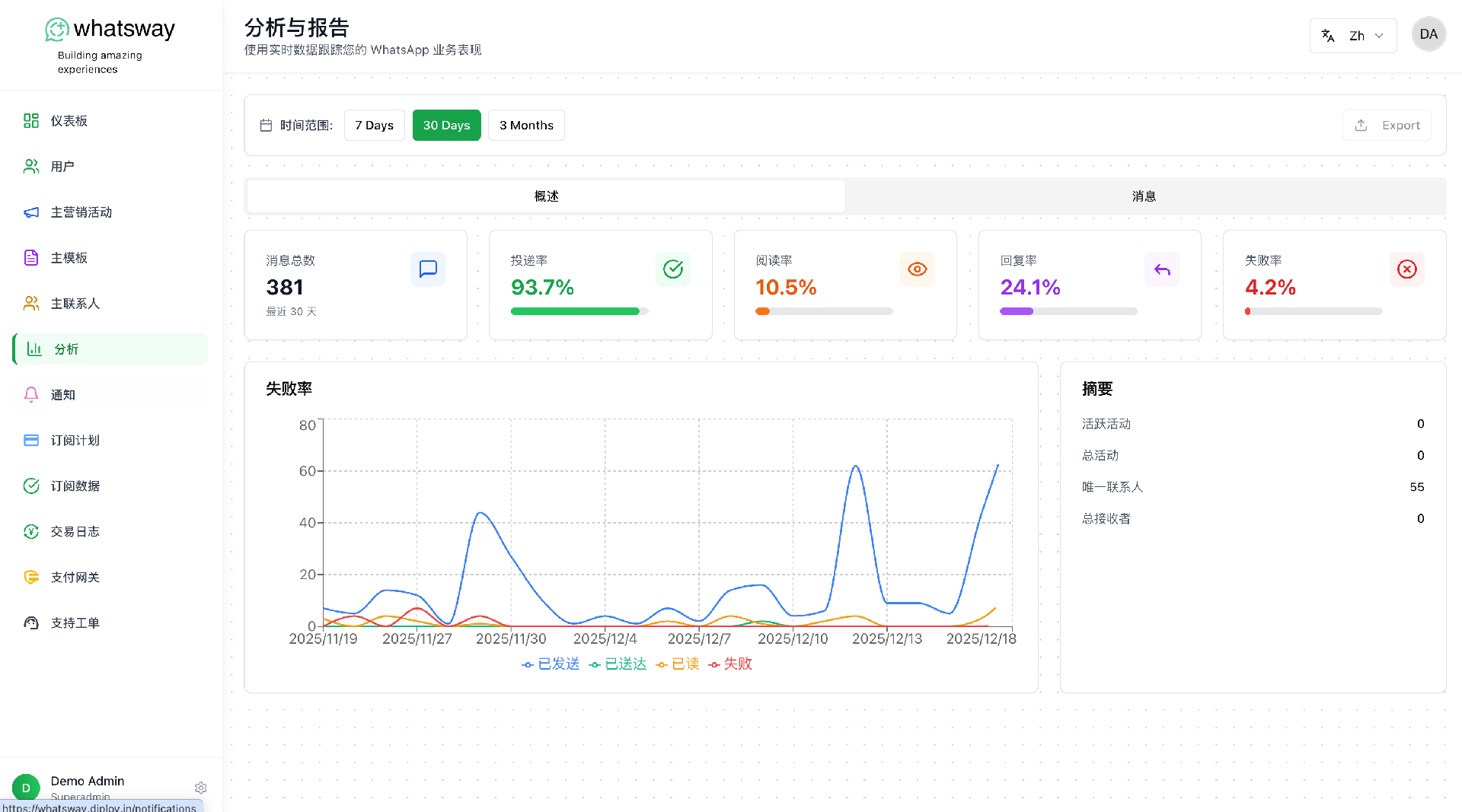Click the green delivery rate progress bar

pyautogui.click(x=575, y=311)
